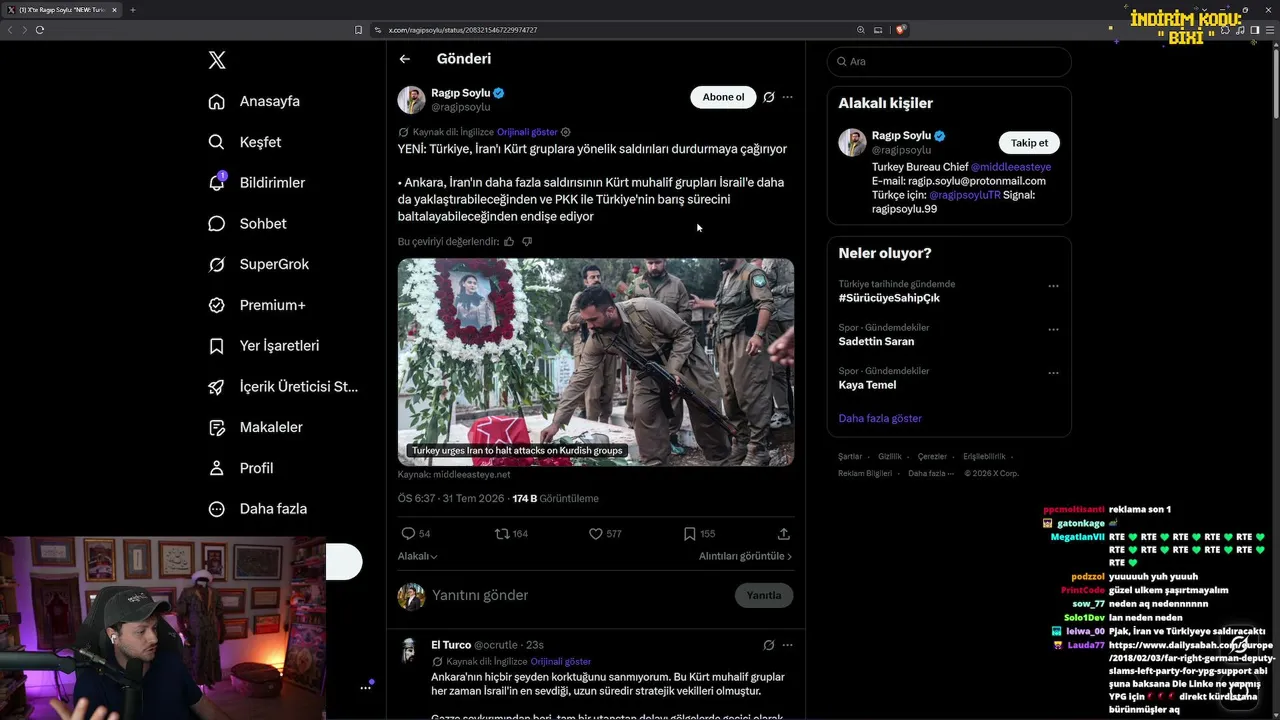Open the Makaleler article icon
The width and height of the screenshot is (1280, 720).
(x=216, y=427)
